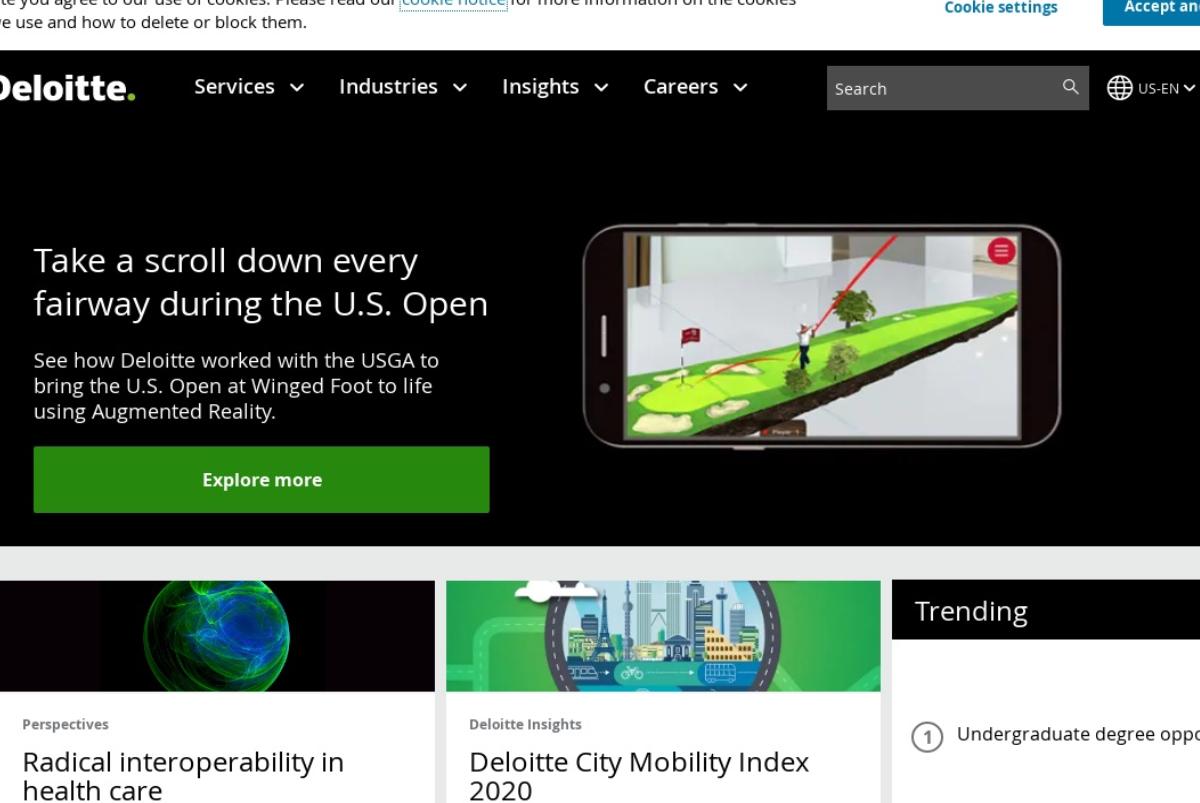Click the red menu icon in phone image
This screenshot has width=1200, height=803.
coord(1001,250)
